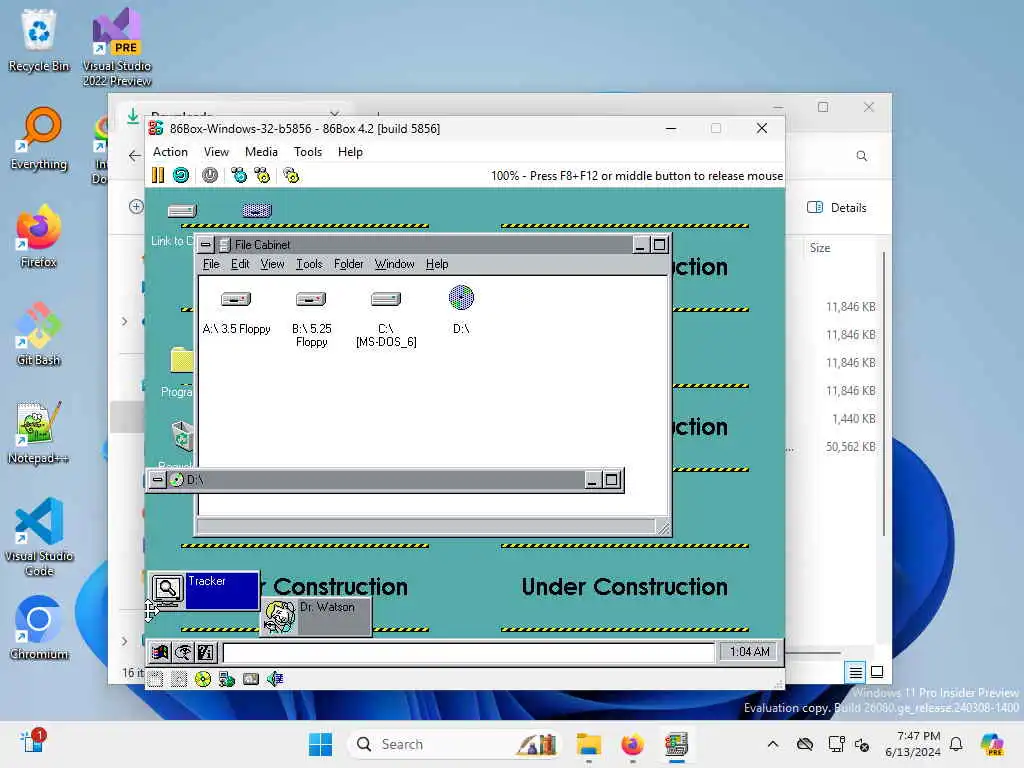1024x768 pixels.
Task: Click the sound speaker status bar icon
Action: [x=275, y=679]
